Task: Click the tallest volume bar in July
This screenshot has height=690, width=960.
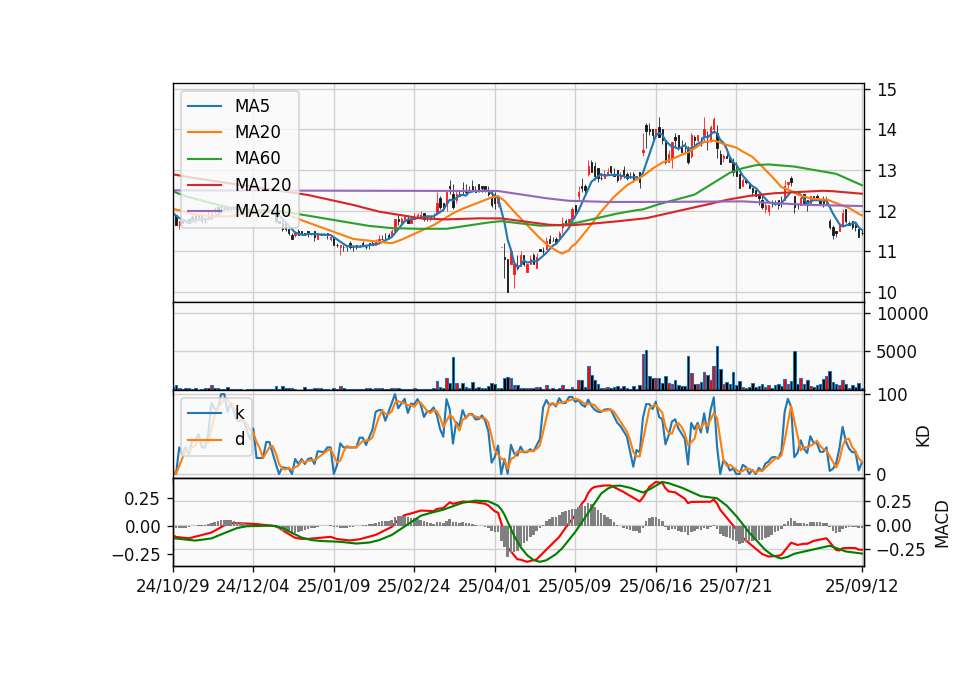Action: pyautogui.click(x=718, y=368)
